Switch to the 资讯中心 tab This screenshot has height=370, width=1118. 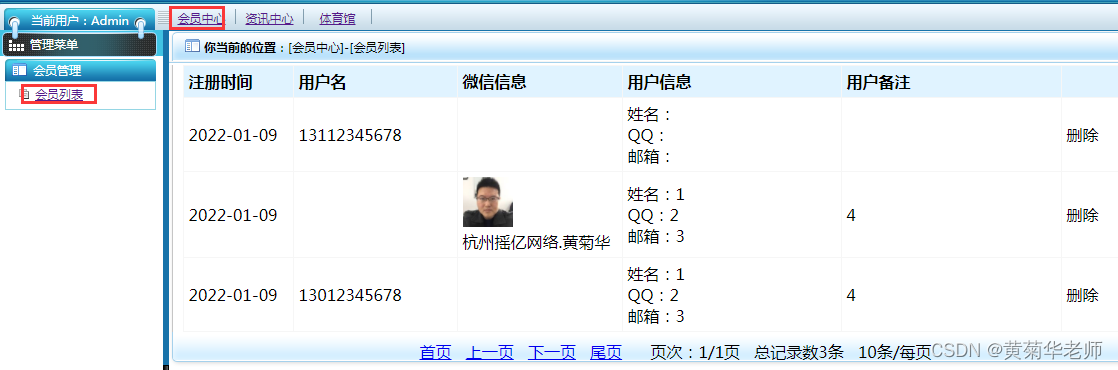(x=269, y=19)
